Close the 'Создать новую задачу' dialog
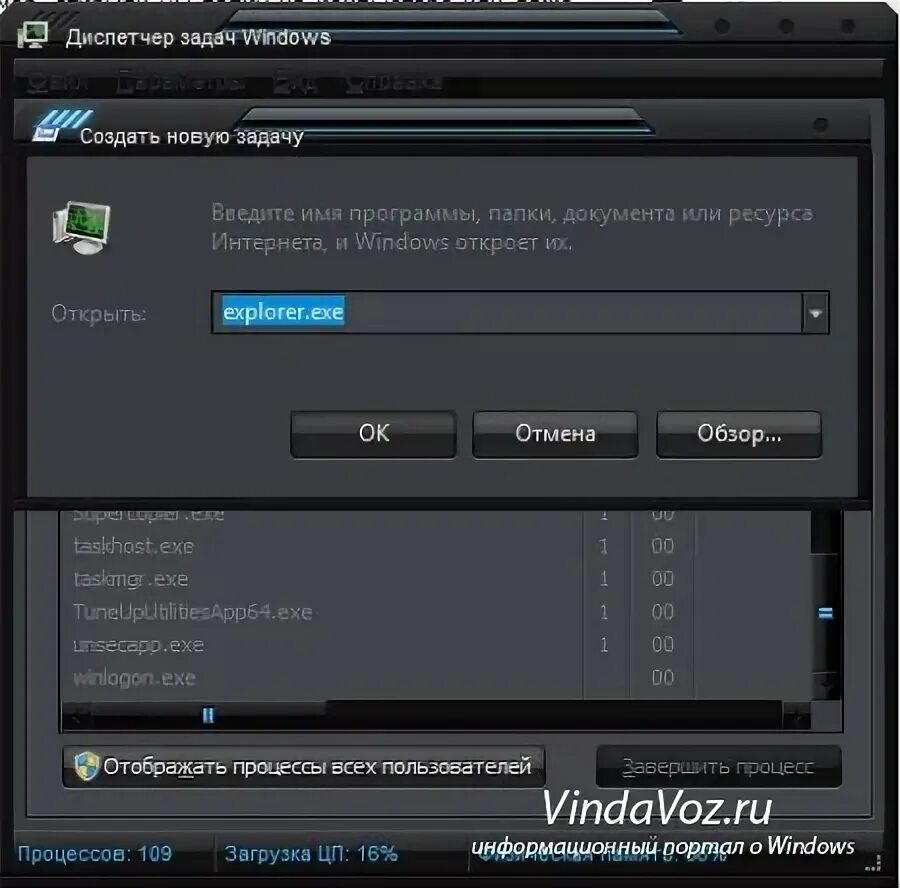 [x=821, y=124]
